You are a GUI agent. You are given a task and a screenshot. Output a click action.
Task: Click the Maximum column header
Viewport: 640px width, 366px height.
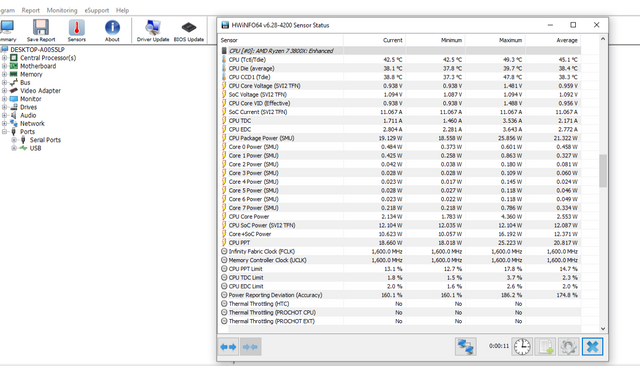coord(495,40)
